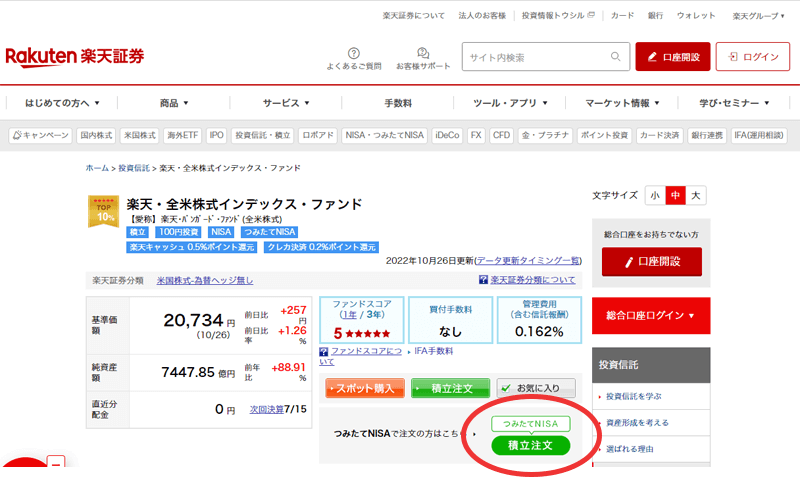
Task: Open データ更新タイミング一覧 link
Action: click(528, 261)
